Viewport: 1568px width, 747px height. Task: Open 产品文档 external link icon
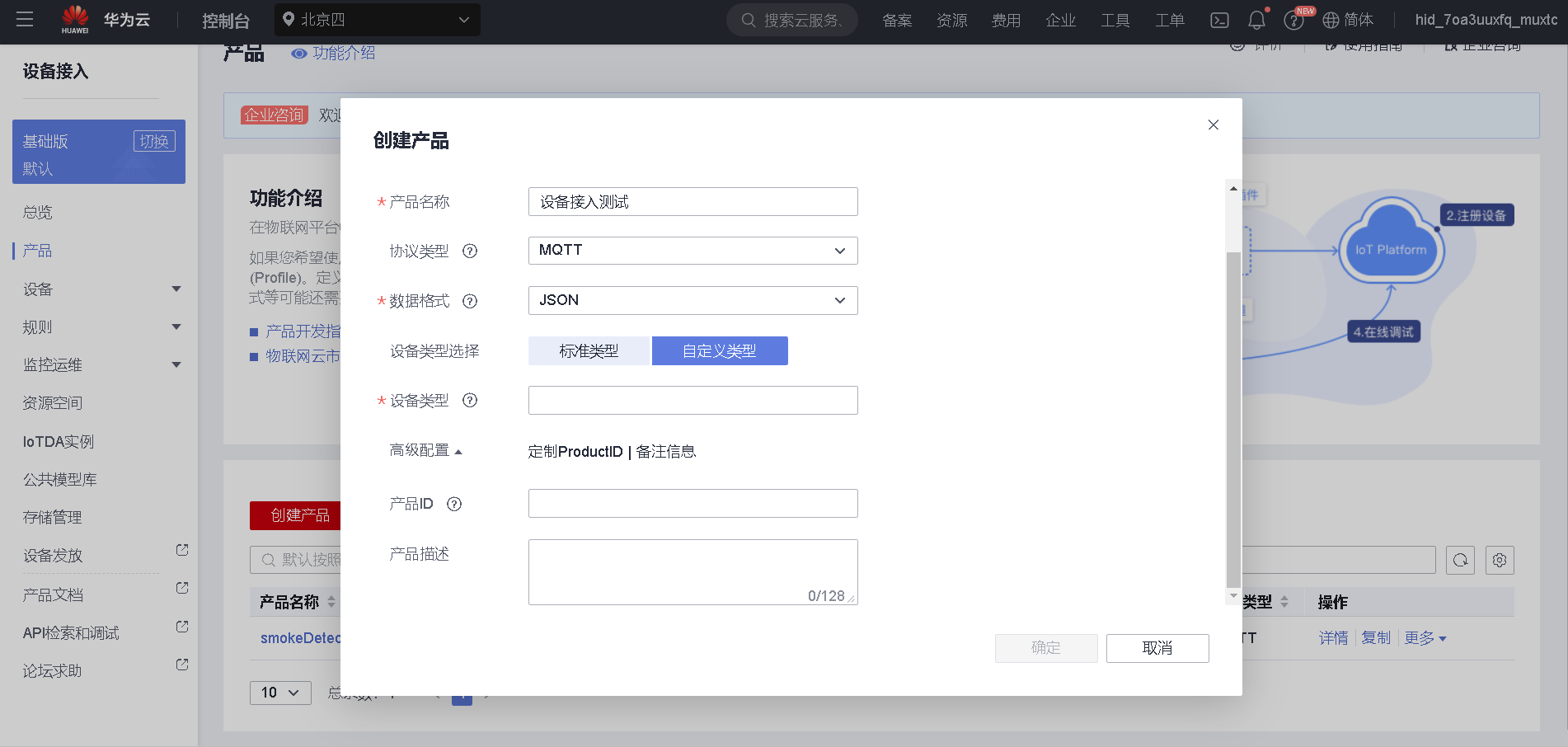[182, 588]
